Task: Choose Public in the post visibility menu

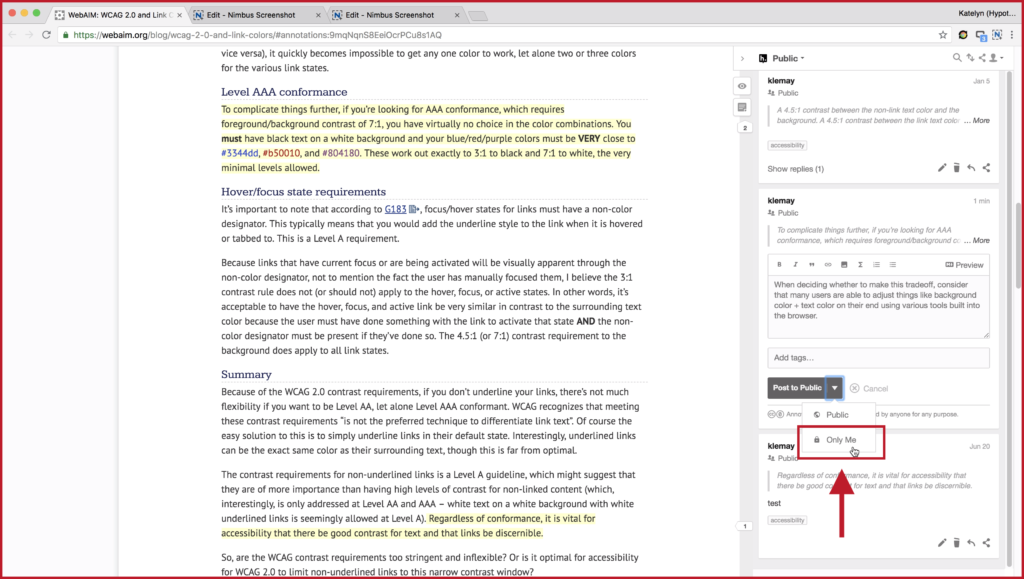Action: pyautogui.click(x=839, y=415)
